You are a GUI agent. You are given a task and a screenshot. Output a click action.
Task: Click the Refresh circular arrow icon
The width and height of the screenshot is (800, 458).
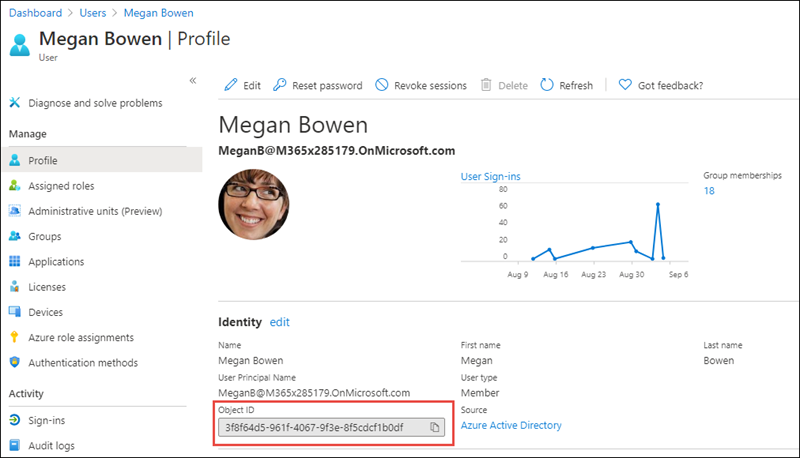coord(547,85)
